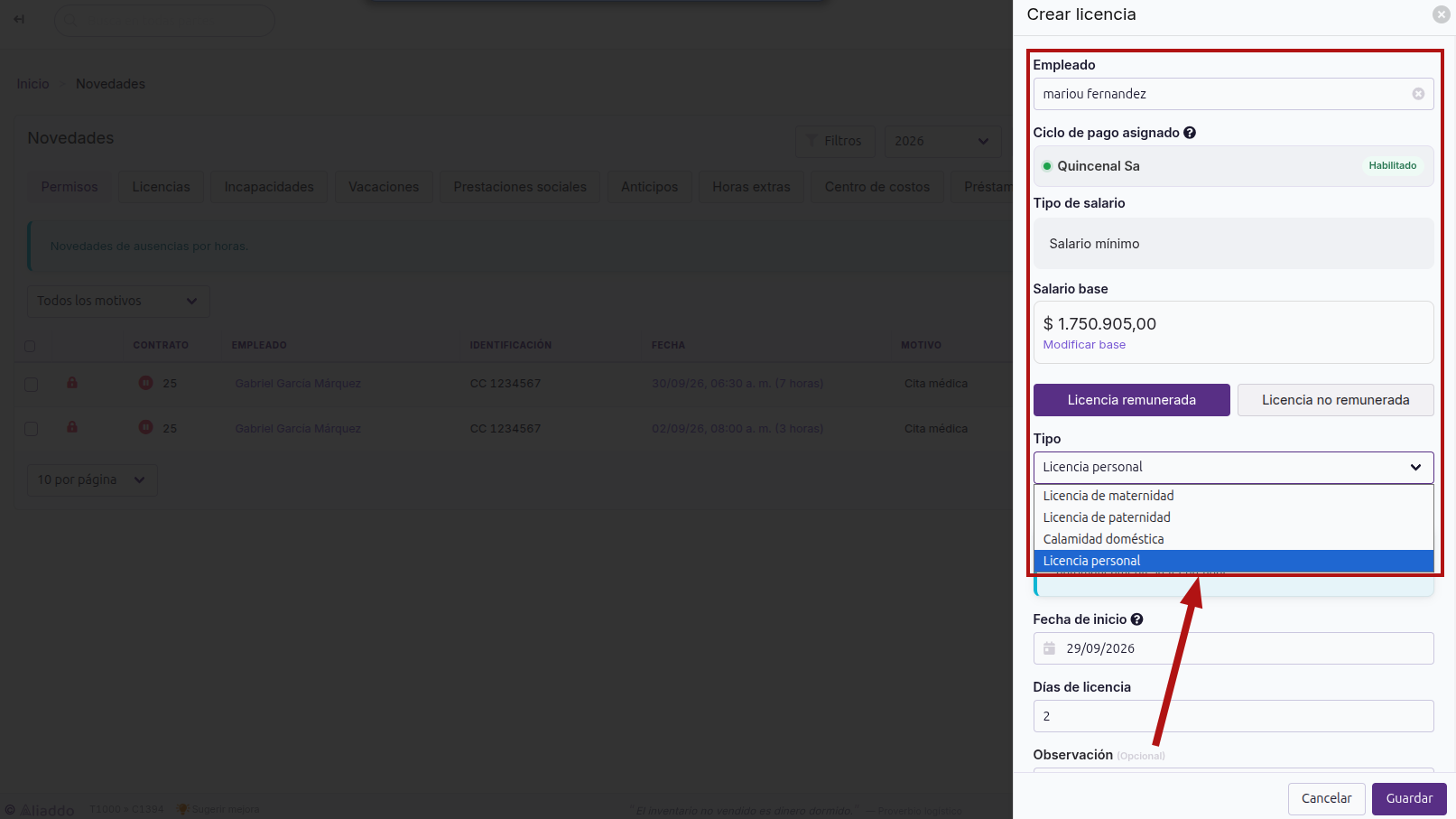This screenshot has width=1456, height=819.
Task: Click Cancelar button
Action: point(1326,799)
